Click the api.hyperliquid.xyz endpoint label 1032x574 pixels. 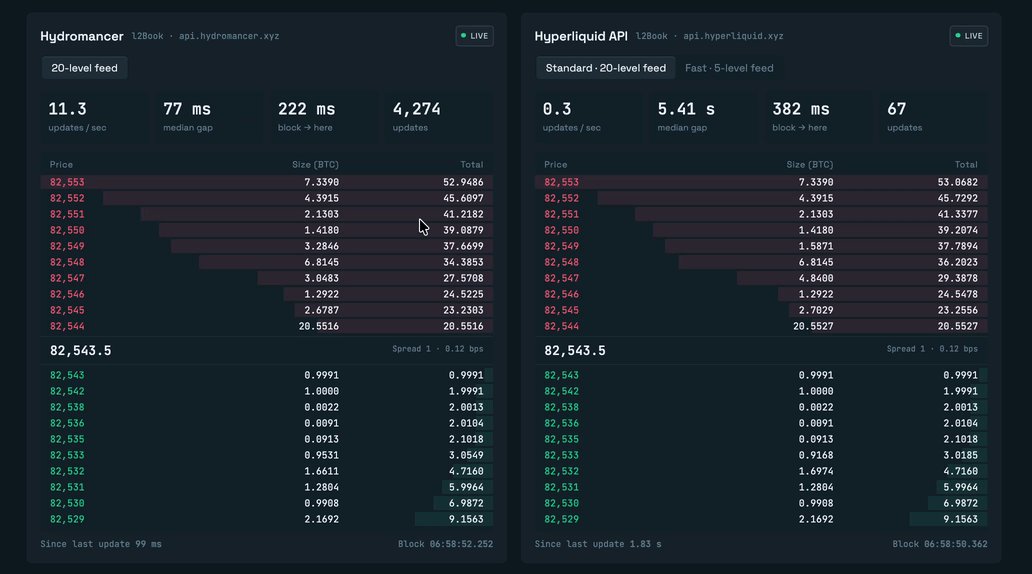[x=733, y=36]
